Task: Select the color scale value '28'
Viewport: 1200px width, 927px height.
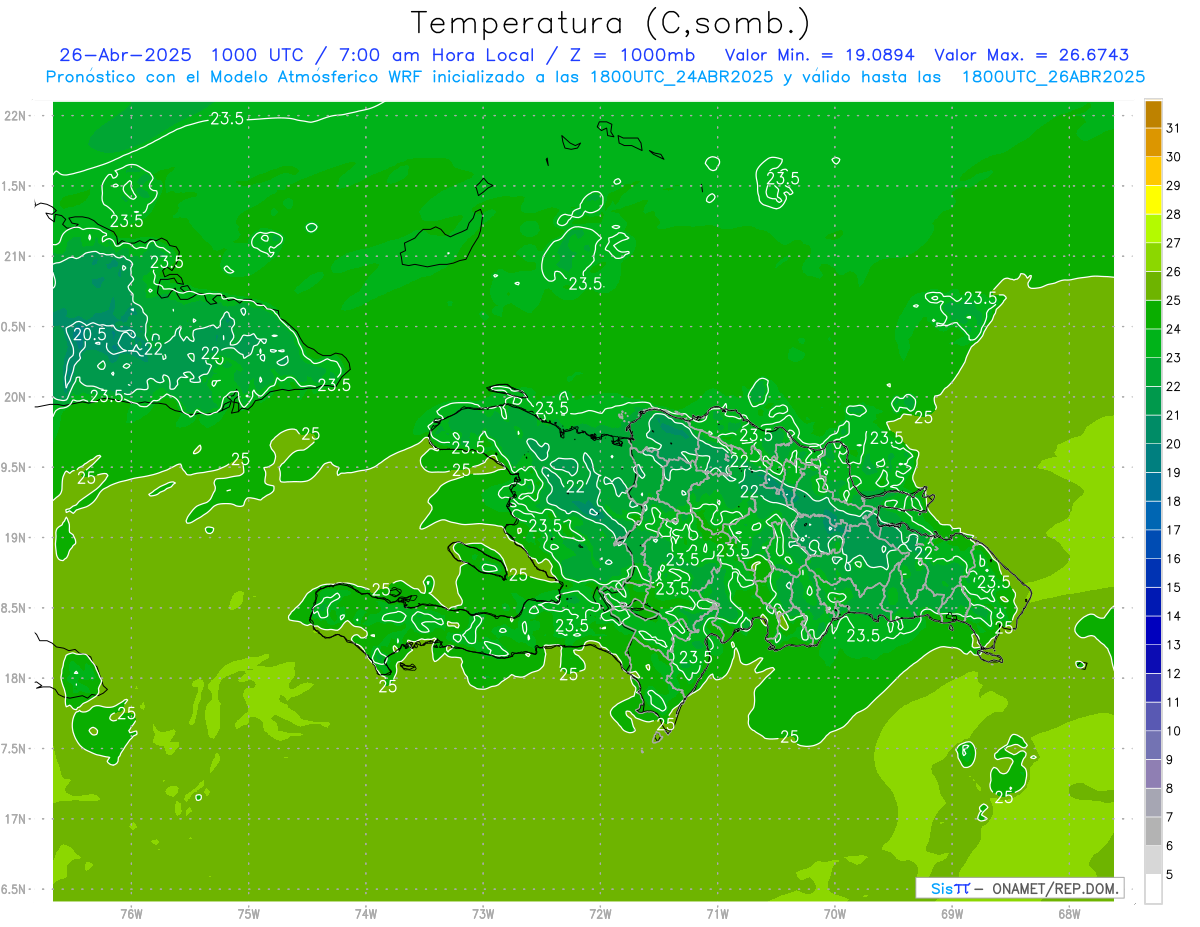Action: tap(1174, 214)
